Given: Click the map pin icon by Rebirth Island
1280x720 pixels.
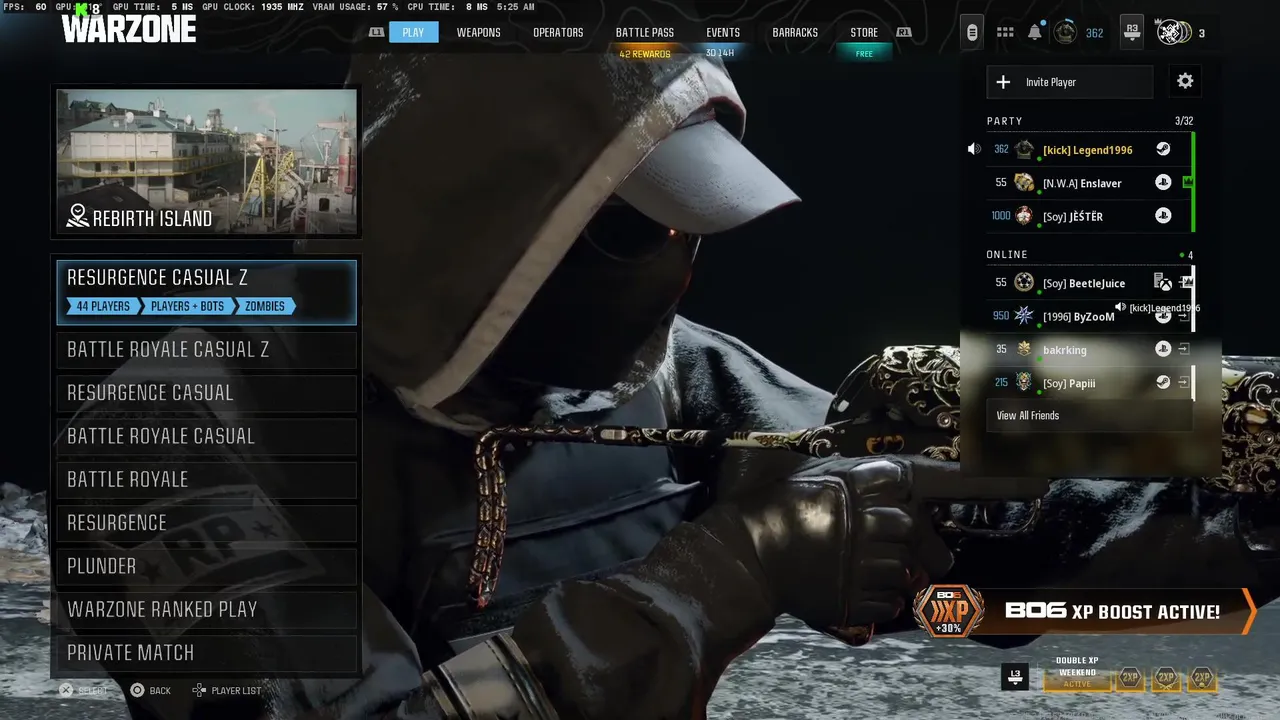Looking at the screenshot, I should point(77,216).
